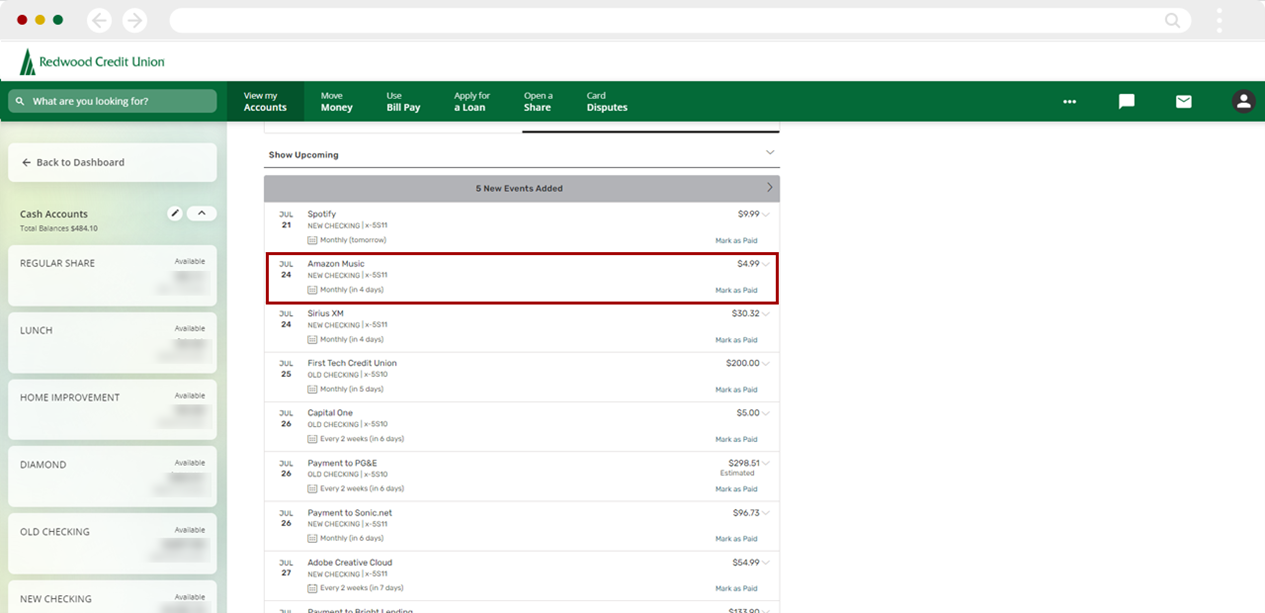Mark Adobe Creative Cloud payment as paid
Screen dimensions: 1265x613
[x=736, y=589]
